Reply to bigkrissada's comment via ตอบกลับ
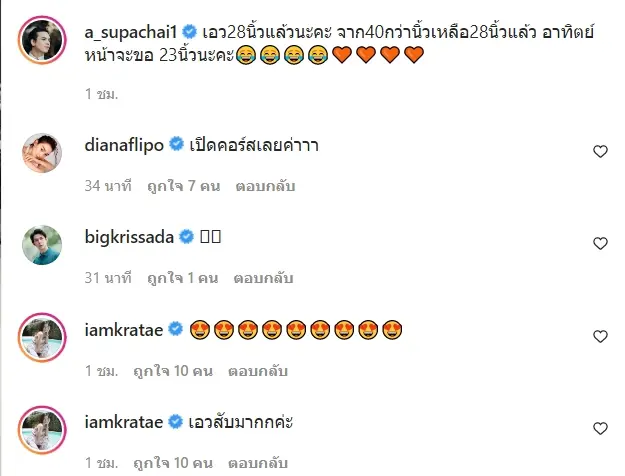 [x=263, y=278]
